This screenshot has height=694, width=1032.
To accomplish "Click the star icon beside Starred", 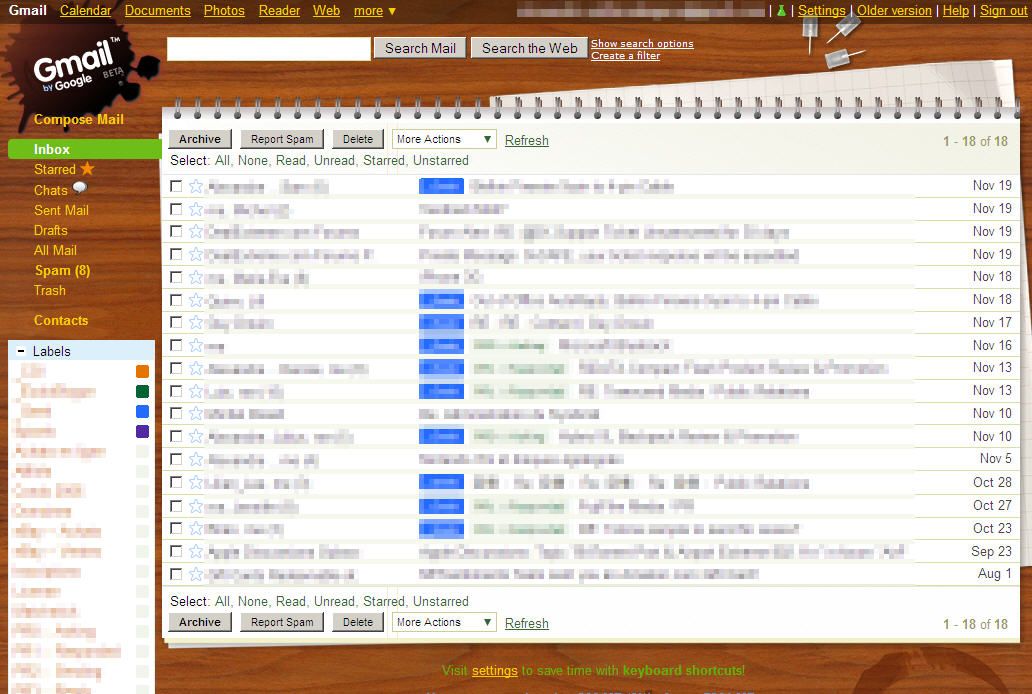I will click(x=88, y=169).
